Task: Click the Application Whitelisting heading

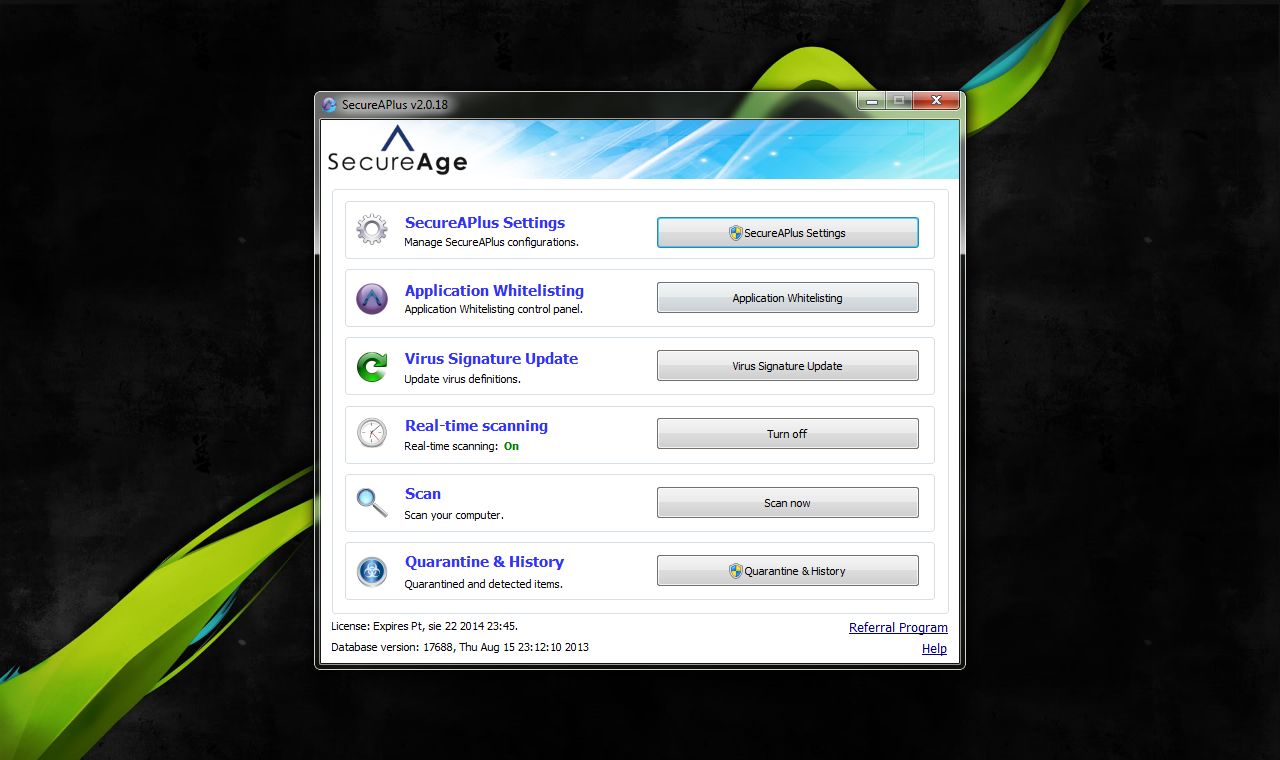Action: coord(494,291)
